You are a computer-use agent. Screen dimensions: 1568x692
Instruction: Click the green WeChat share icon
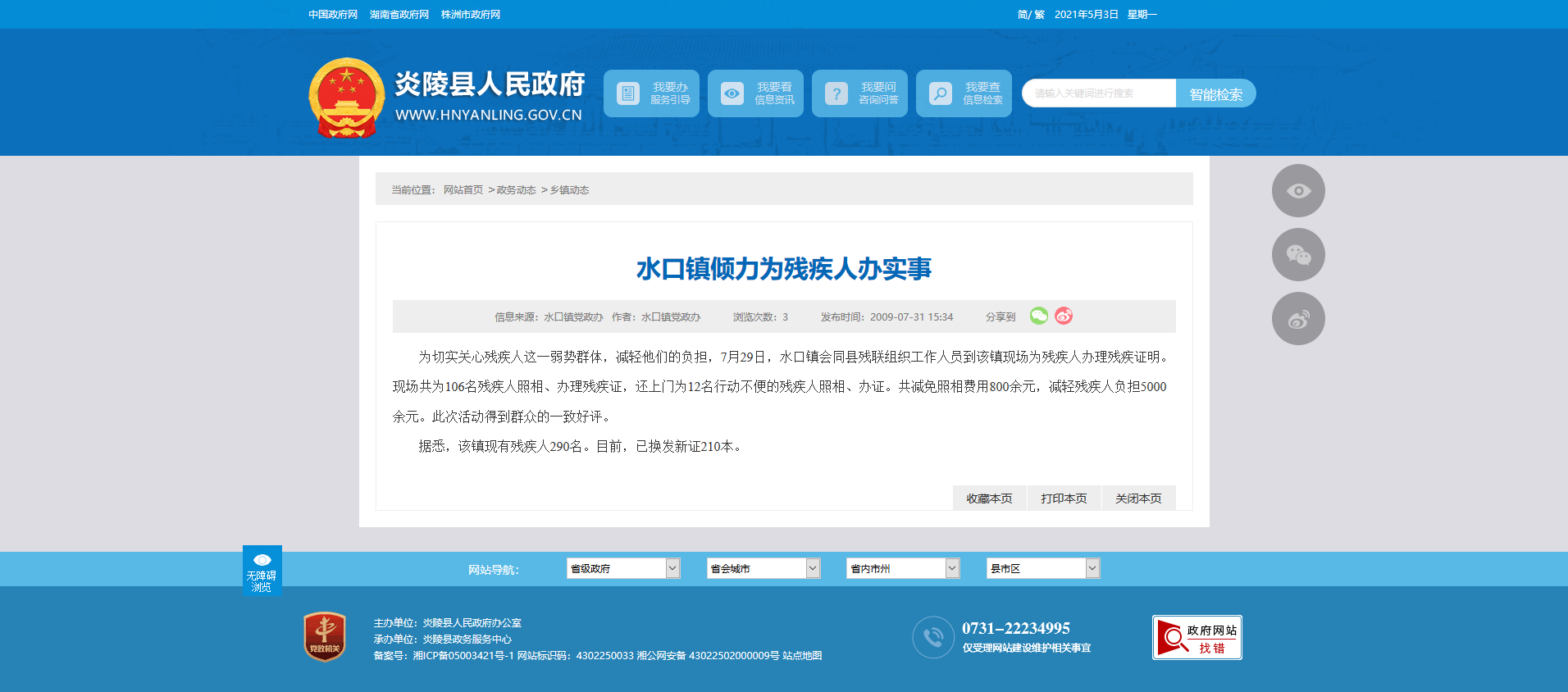(1038, 316)
